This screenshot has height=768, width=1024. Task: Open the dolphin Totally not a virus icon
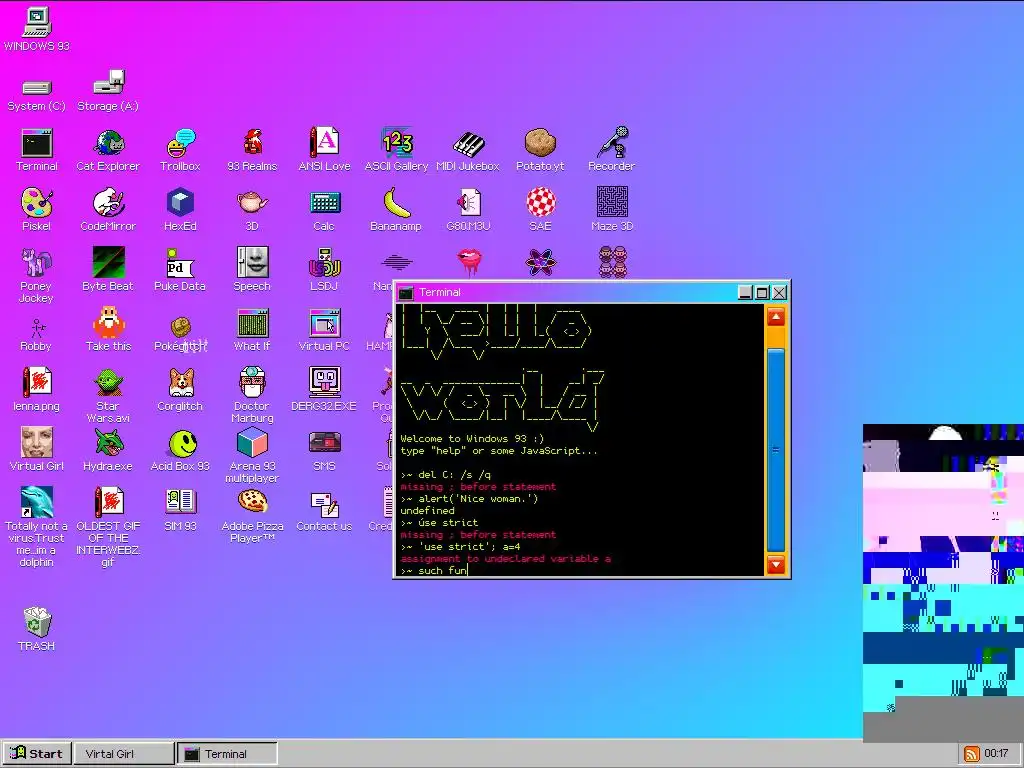37,526
